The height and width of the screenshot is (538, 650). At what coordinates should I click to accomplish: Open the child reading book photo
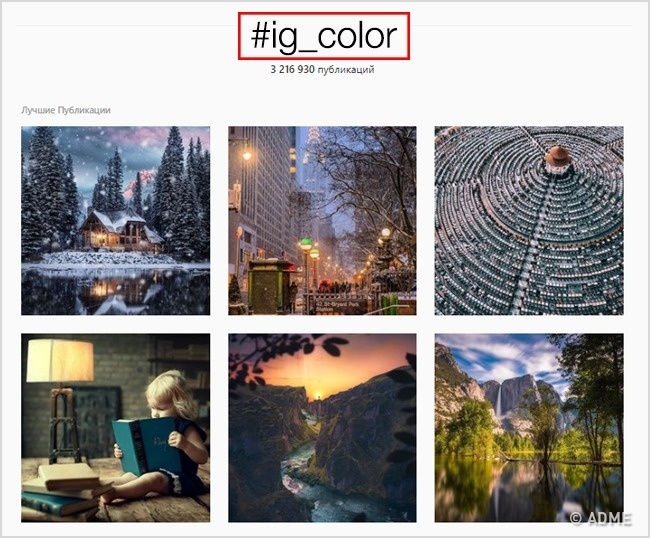point(116,428)
